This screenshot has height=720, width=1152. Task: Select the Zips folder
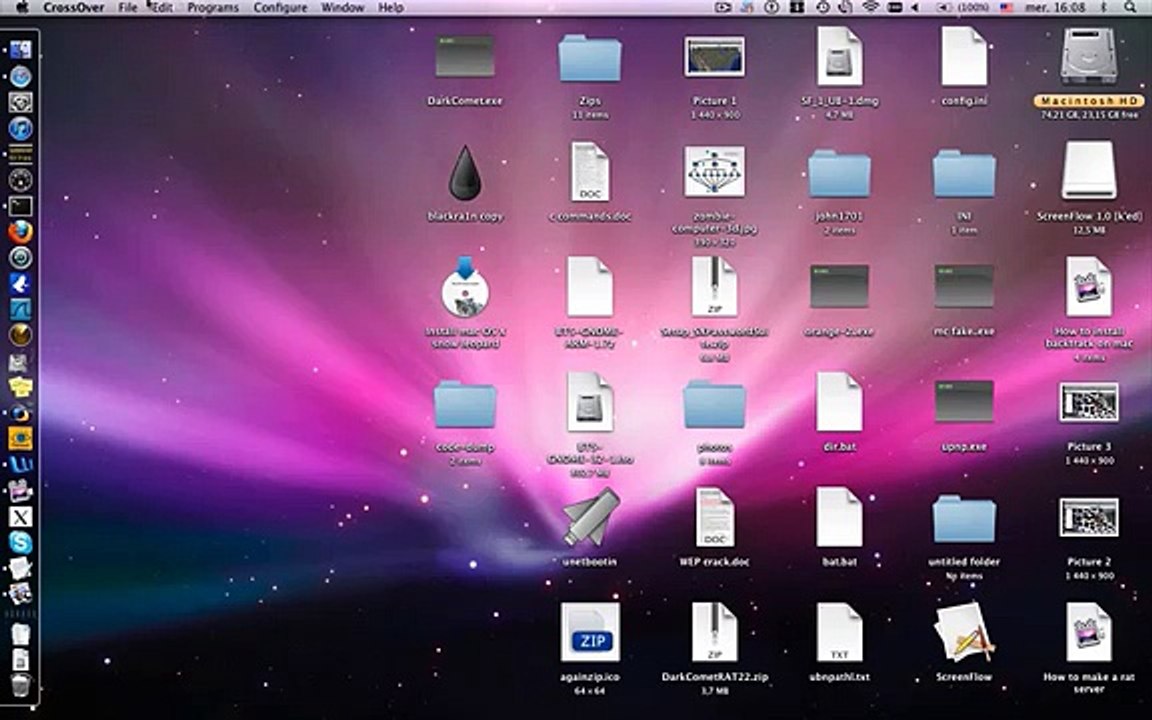[x=590, y=57]
